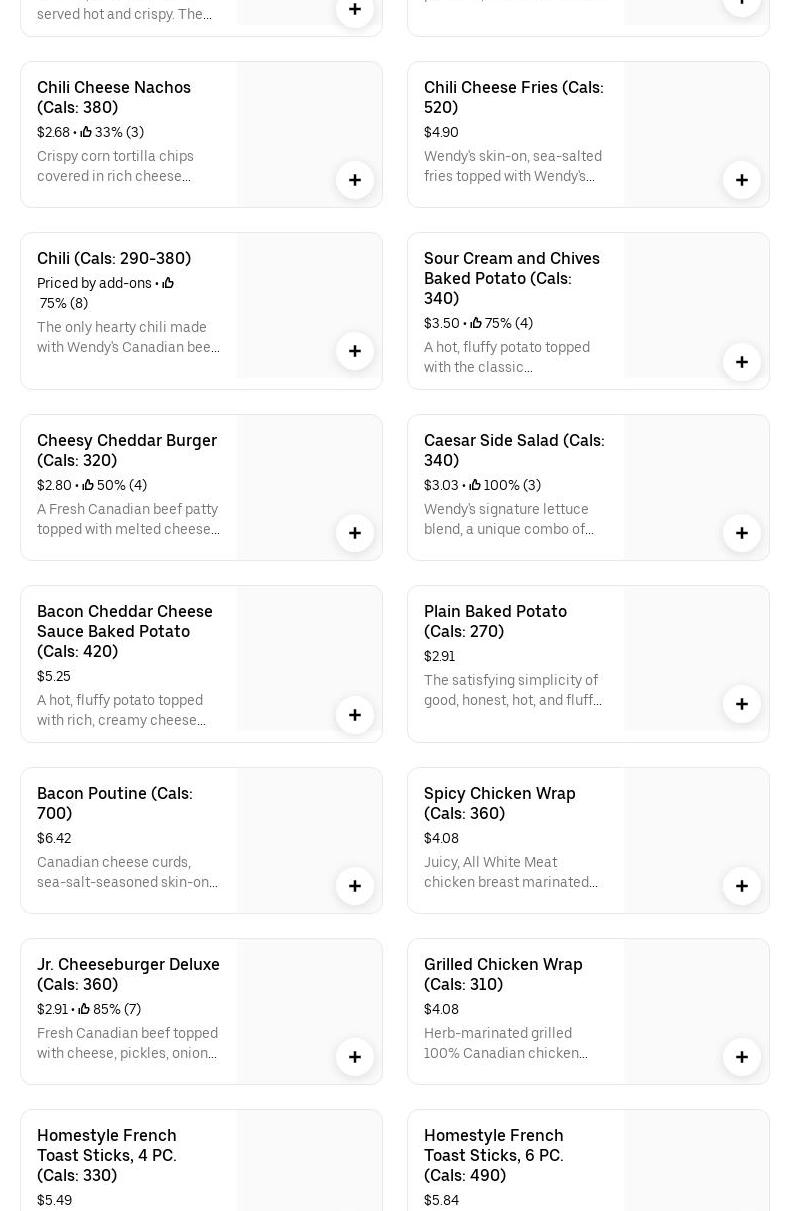The height and width of the screenshot is (1211, 804).
Task: Add Chili Cheese Fries to cart
Action: coord(742,180)
